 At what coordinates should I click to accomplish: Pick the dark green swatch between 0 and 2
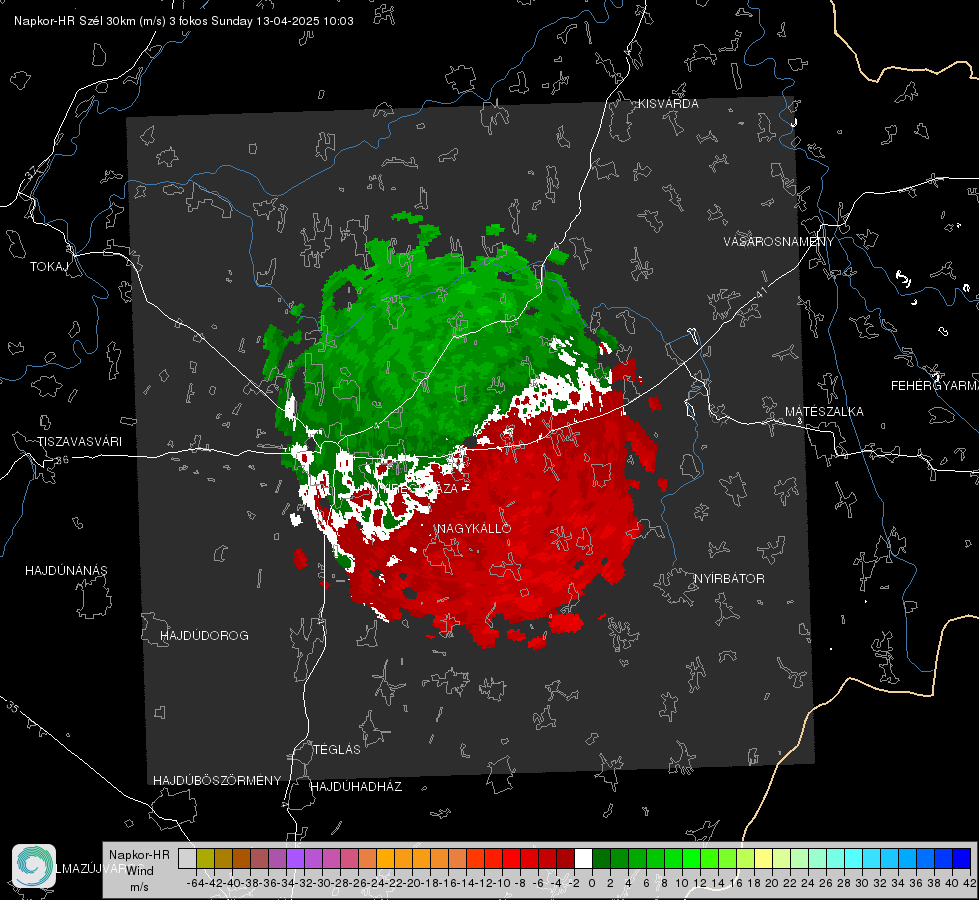[601, 858]
